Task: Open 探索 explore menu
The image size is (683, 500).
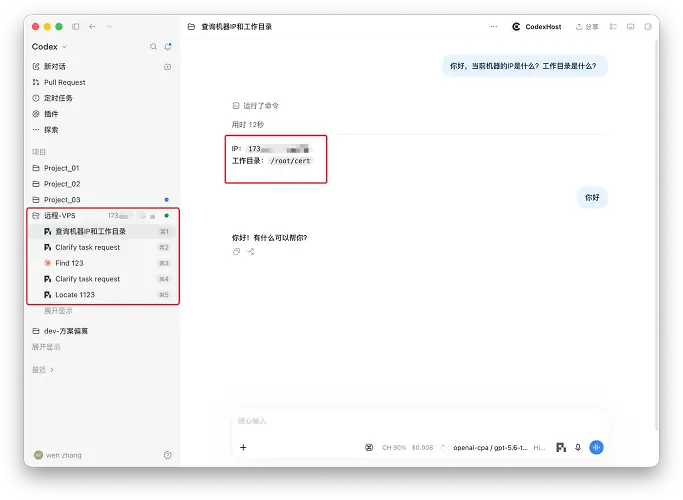Action: pos(51,130)
